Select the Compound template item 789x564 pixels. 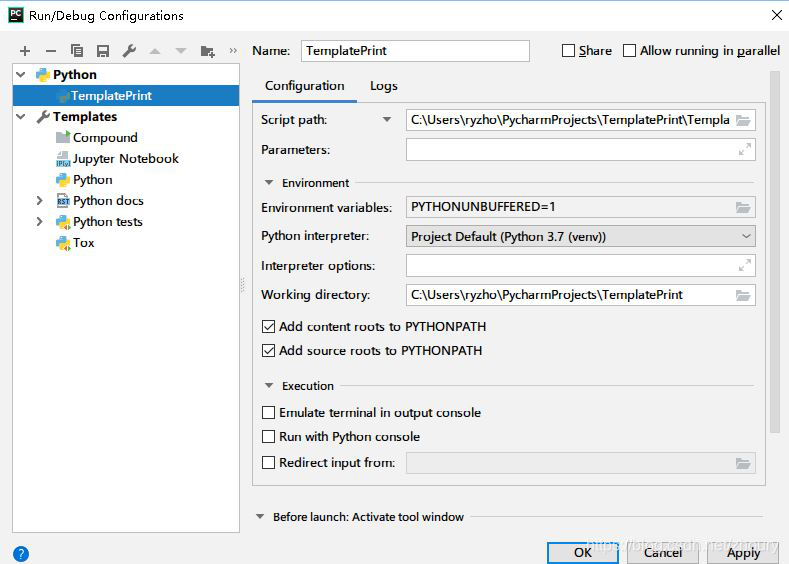pyautogui.click(x=105, y=137)
